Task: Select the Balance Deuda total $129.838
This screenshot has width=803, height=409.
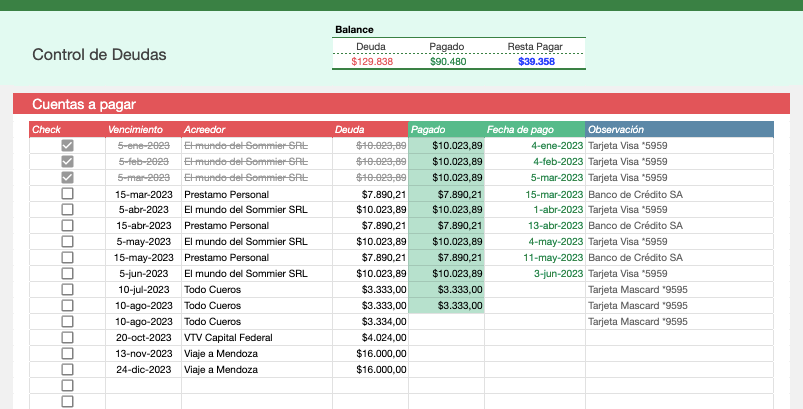Action: (372, 62)
